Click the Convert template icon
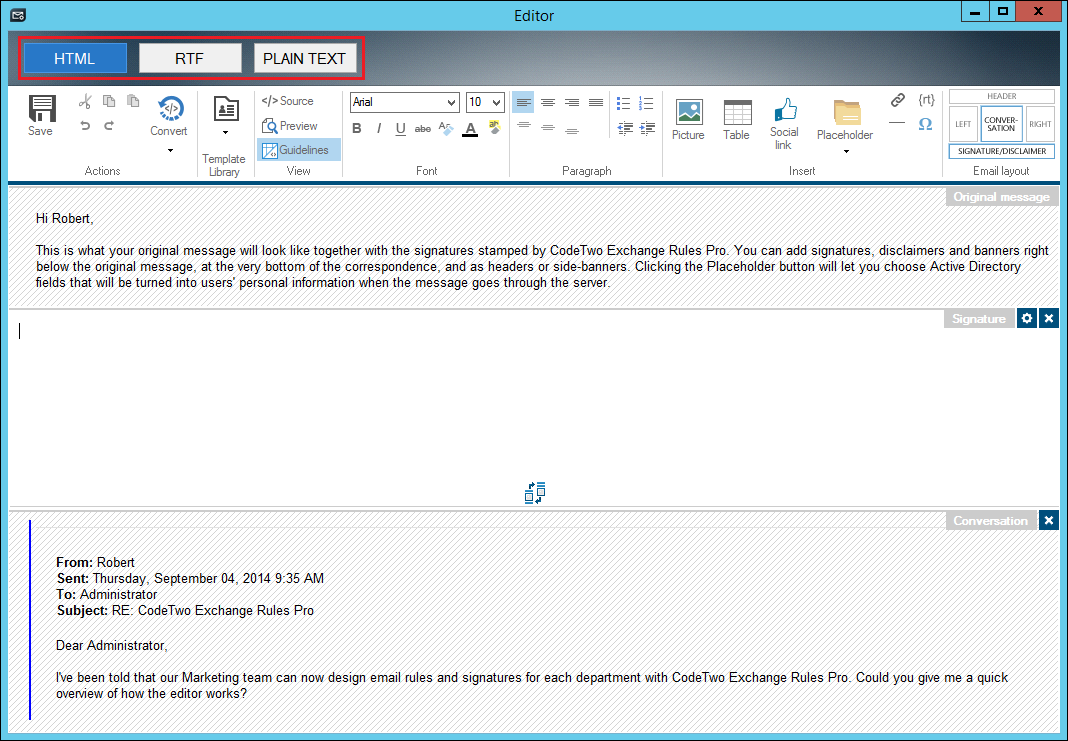This screenshot has height=741, width=1068. tap(170, 108)
